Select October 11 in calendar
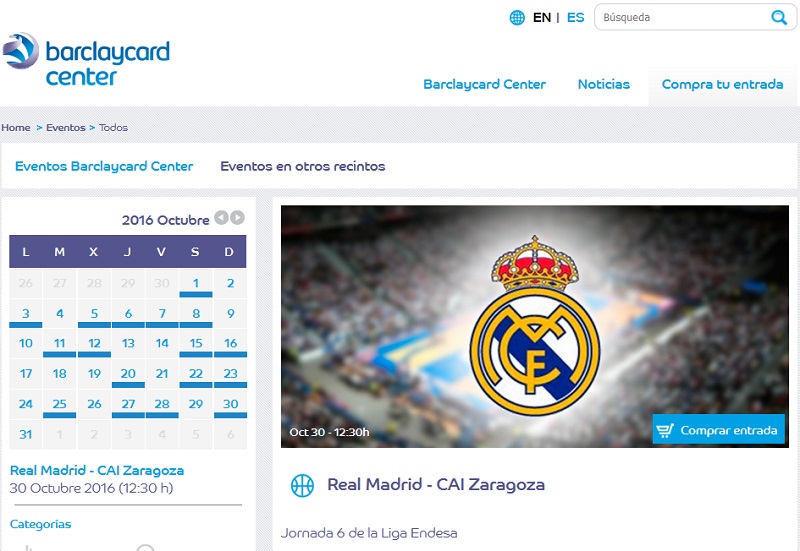800x551 pixels. 60,344
